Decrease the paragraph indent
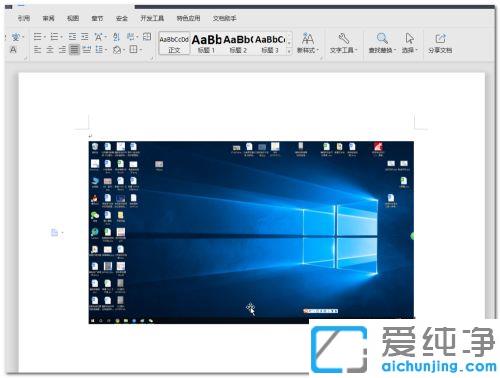 pos(72,37)
